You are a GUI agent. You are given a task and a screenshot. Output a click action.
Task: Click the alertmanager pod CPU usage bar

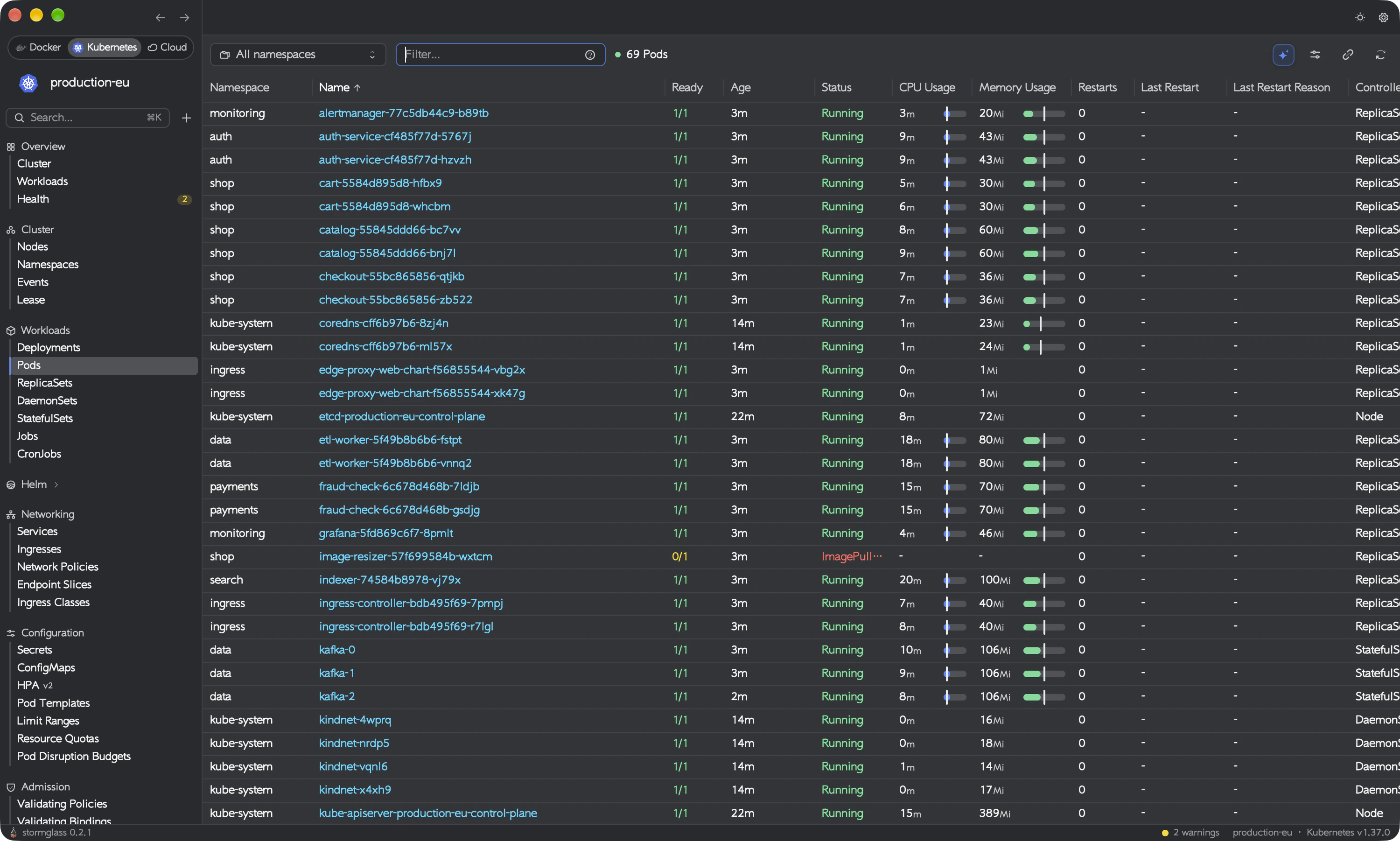[955, 113]
